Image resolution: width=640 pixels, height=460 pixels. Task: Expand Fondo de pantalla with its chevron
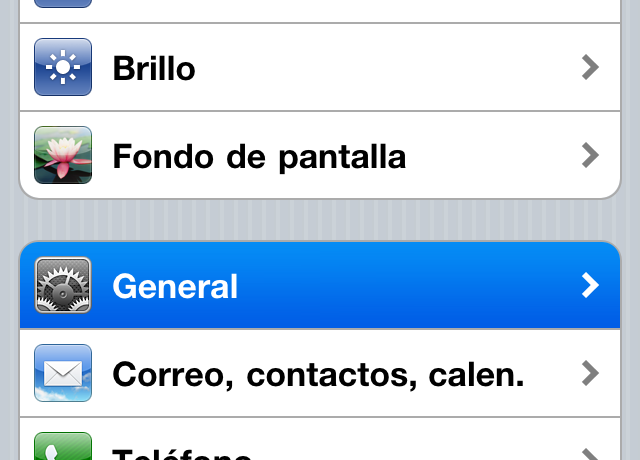click(590, 155)
